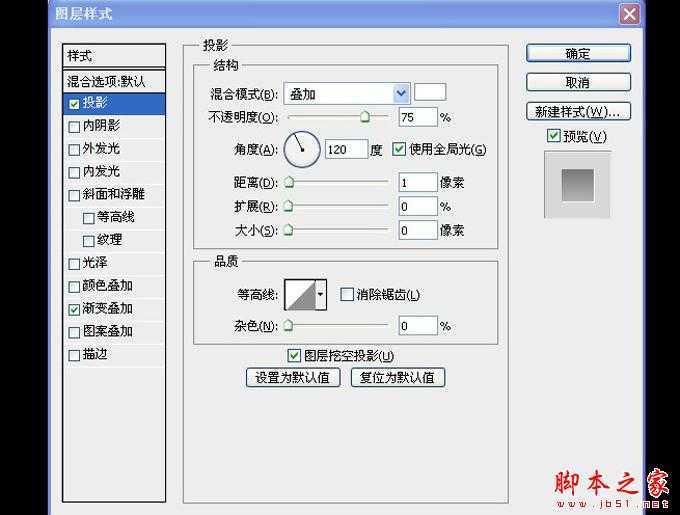Enable the 等高线 sub-option checkbox

point(88,218)
